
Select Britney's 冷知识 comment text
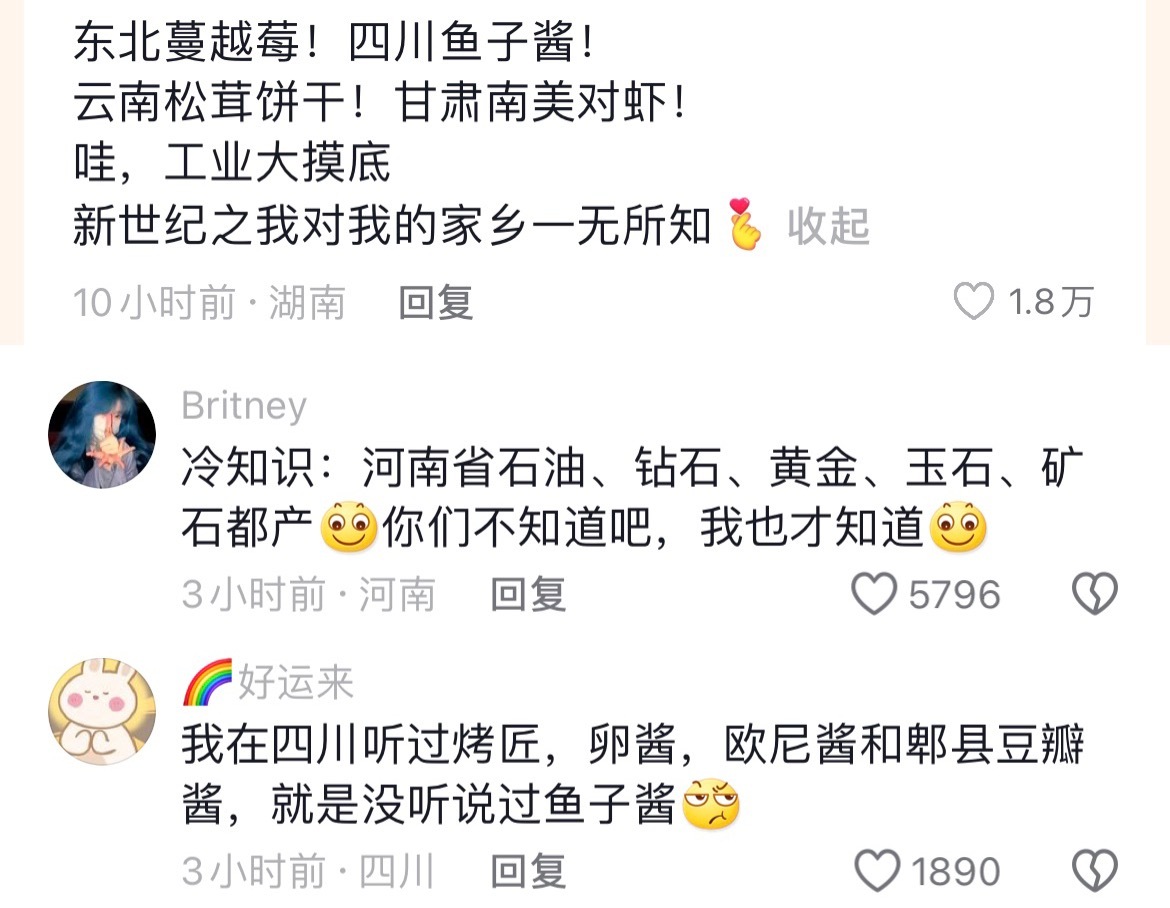point(633,498)
